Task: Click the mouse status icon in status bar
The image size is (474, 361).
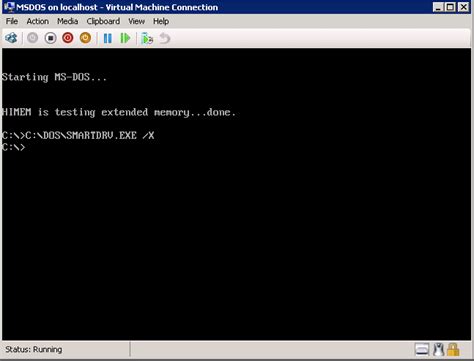Action: 439,350
